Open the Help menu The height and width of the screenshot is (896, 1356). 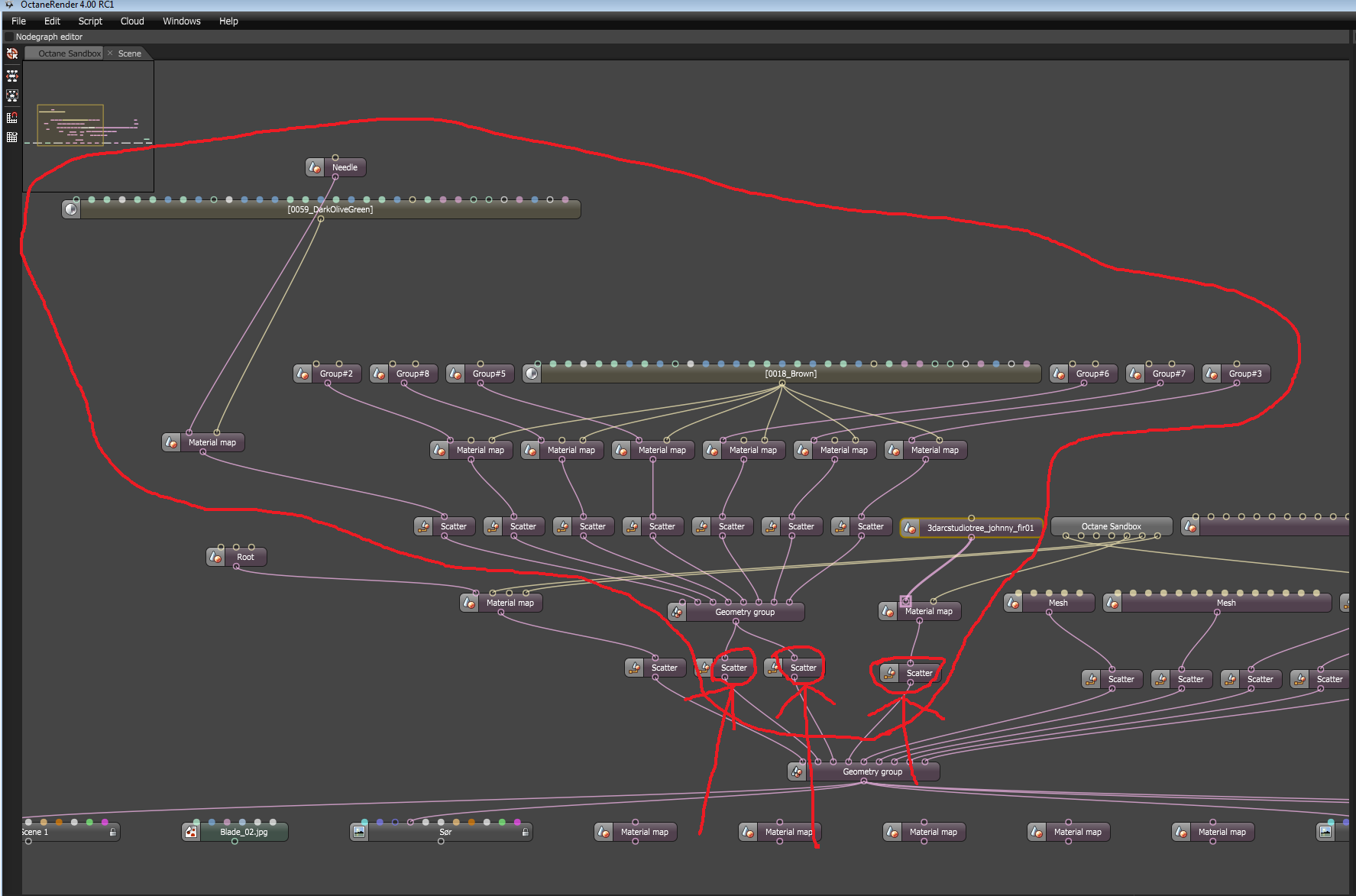point(228,21)
